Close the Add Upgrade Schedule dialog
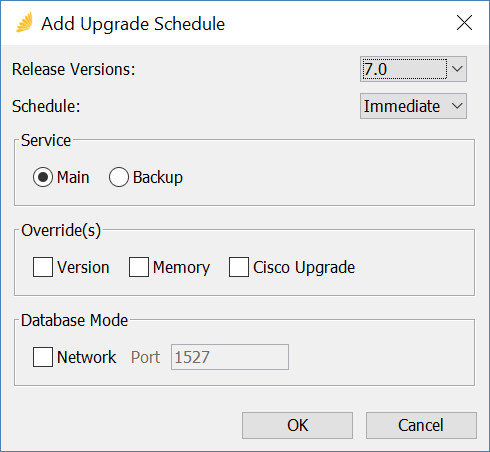 tap(464, 23)
